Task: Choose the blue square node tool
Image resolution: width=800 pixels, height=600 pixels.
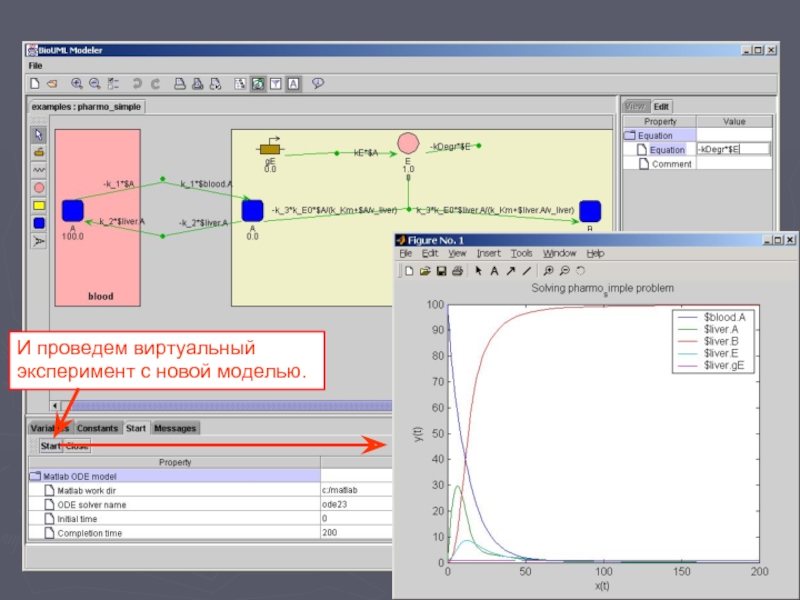Action: pyautogui.click(x=39, y=223)
